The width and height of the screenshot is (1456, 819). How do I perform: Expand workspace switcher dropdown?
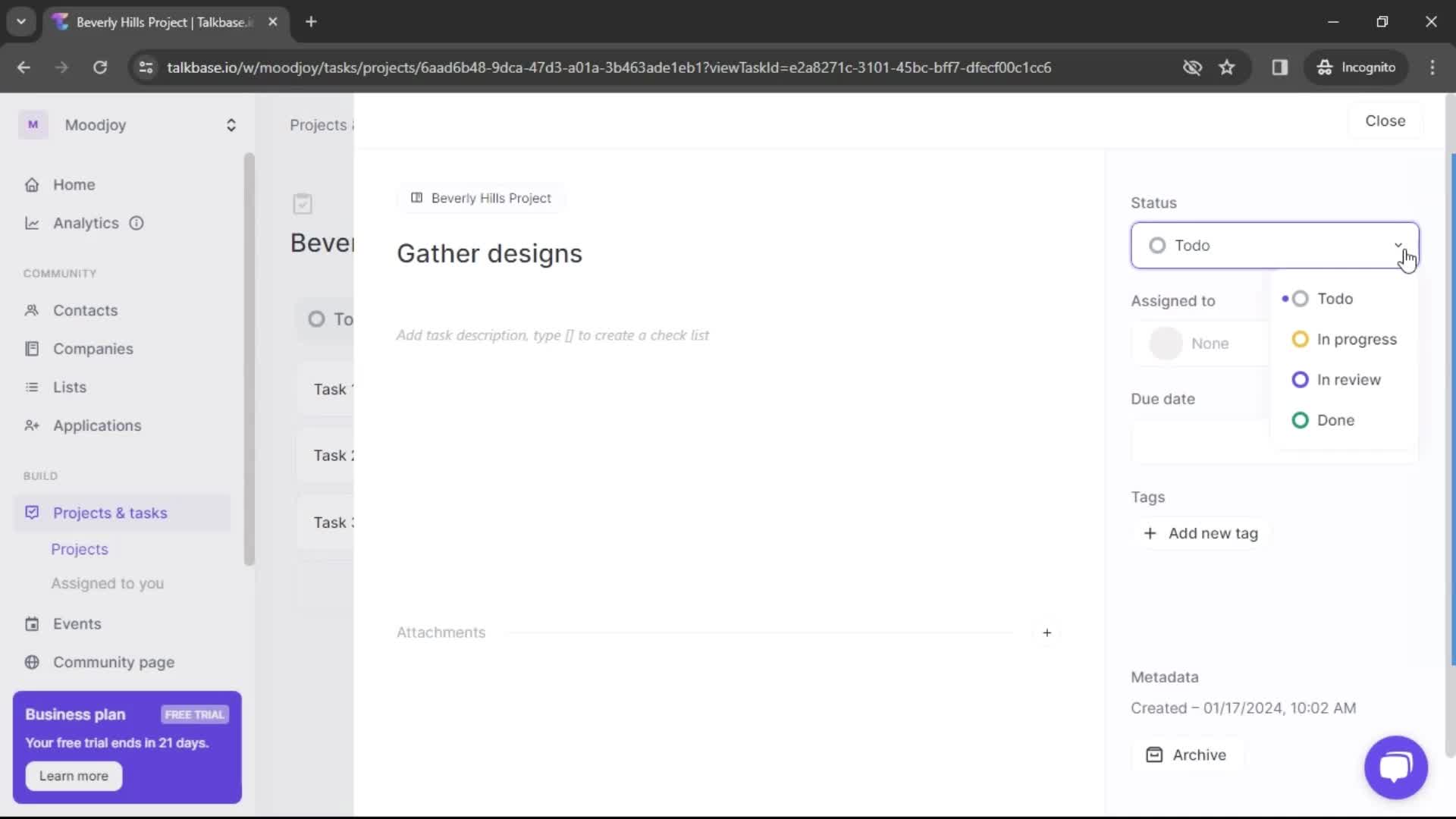pyautogui.click(x=231, y=124)
